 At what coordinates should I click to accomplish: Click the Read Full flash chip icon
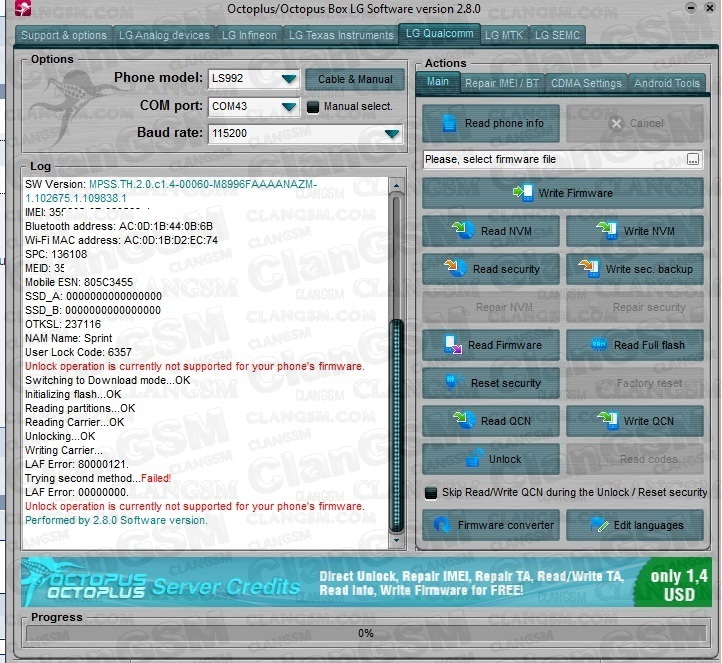pyautogui.click(x=599, y=344)
